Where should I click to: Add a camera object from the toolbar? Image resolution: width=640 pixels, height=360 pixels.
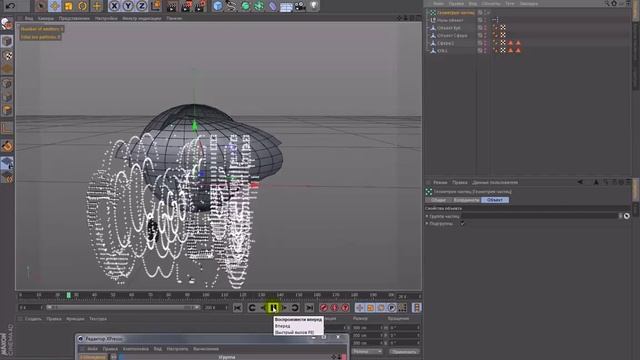[300, 6]
